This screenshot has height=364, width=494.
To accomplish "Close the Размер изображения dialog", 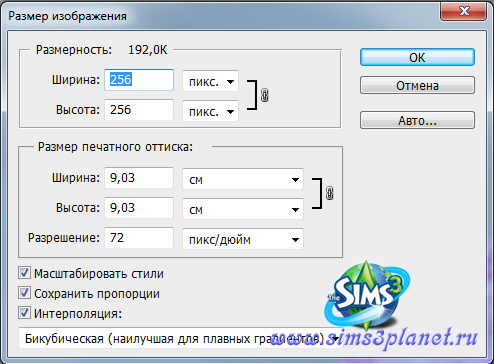I will pos(464,11).
